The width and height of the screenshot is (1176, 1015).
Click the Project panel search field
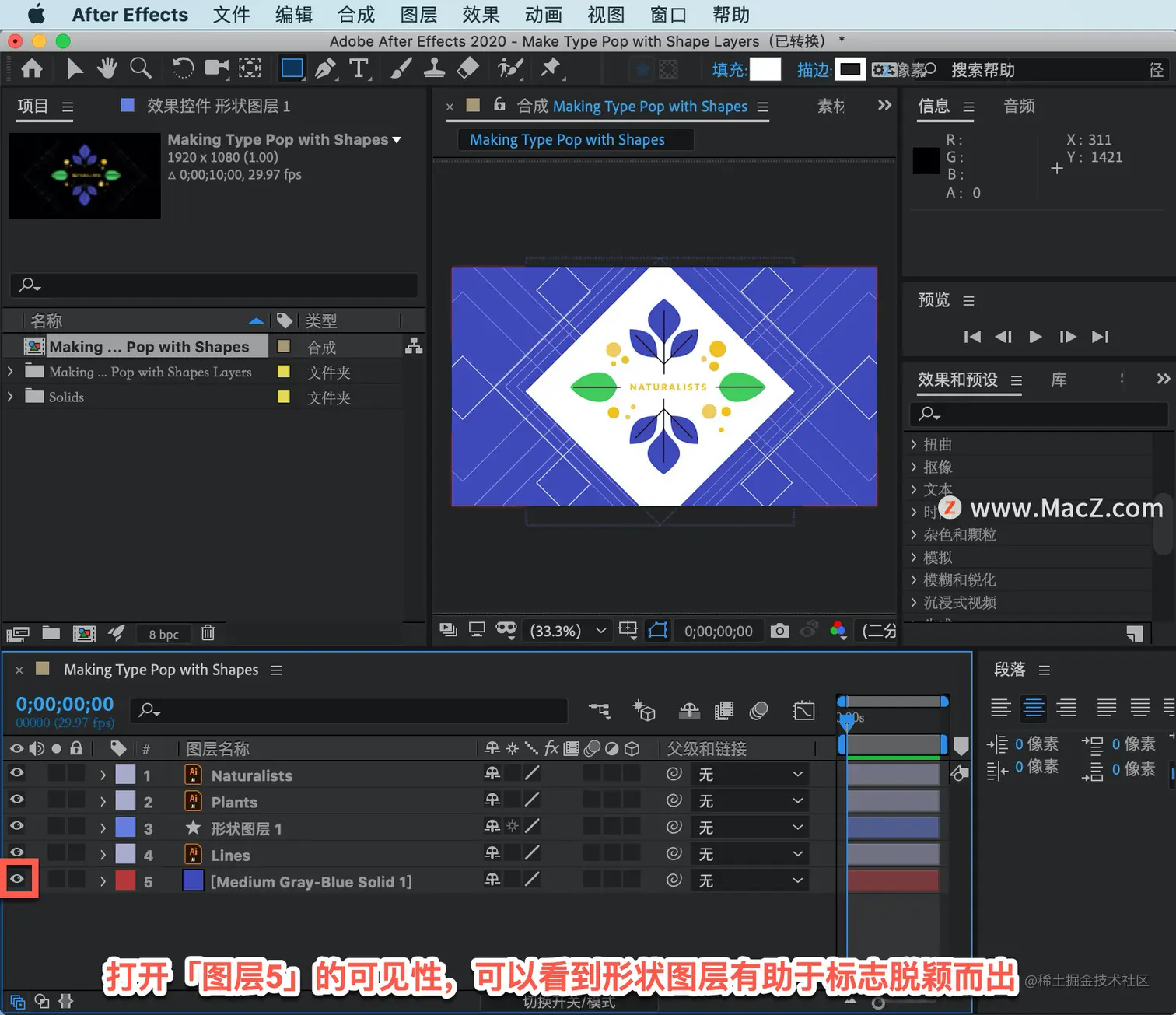(214, 285)
